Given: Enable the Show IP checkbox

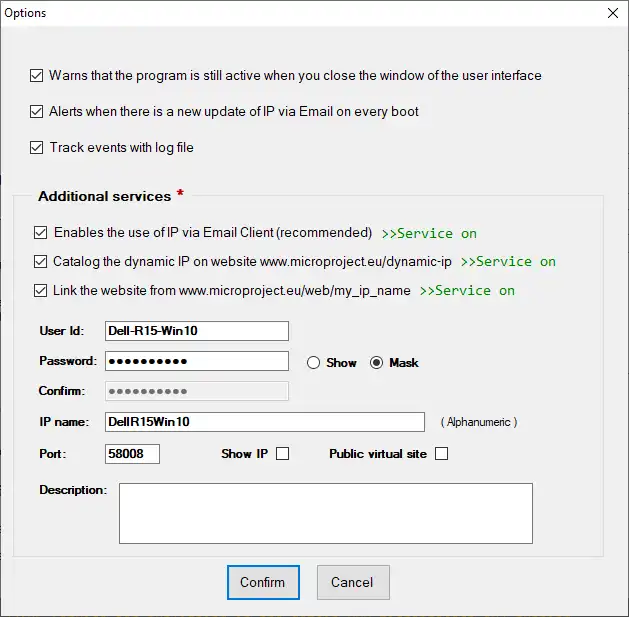Looking at the screenshot, I should coord(282,454).
